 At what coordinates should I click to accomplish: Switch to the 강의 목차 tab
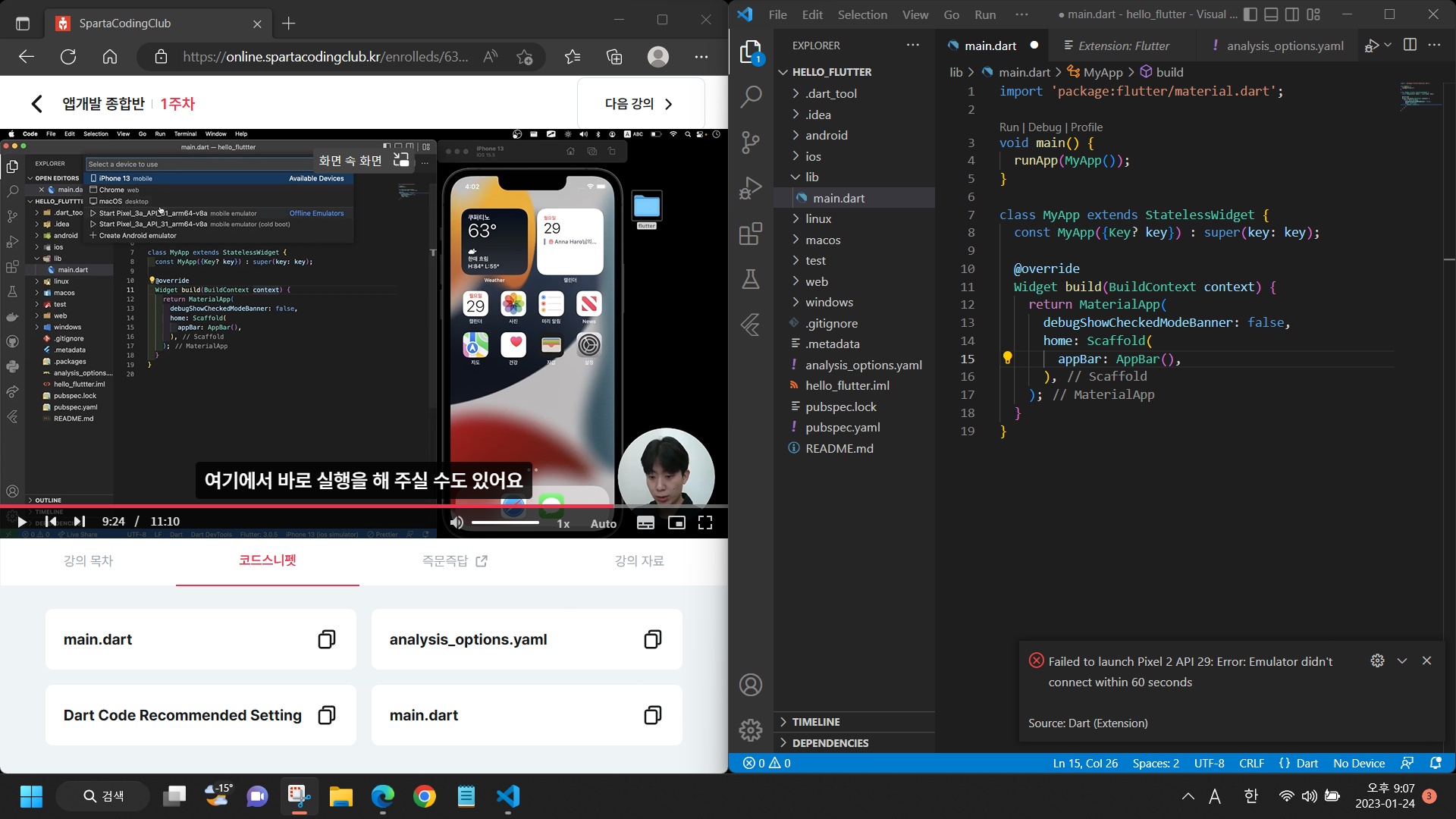88,561
